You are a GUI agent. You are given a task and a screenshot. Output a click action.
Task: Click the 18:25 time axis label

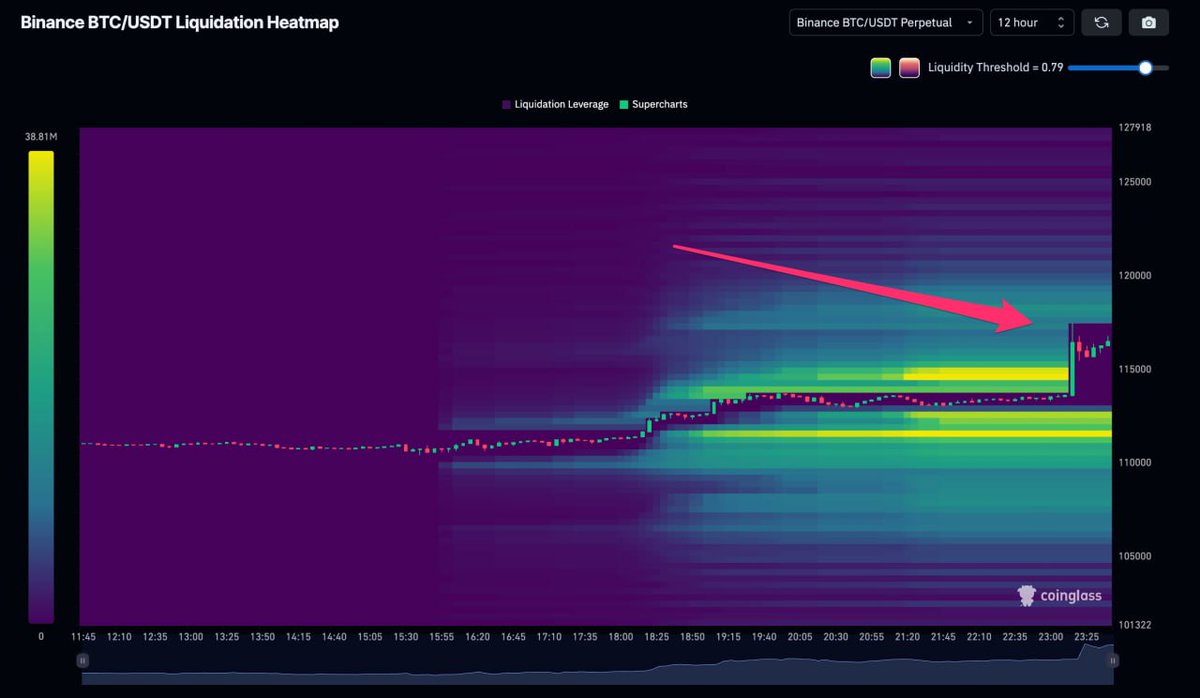click(656, 636)
